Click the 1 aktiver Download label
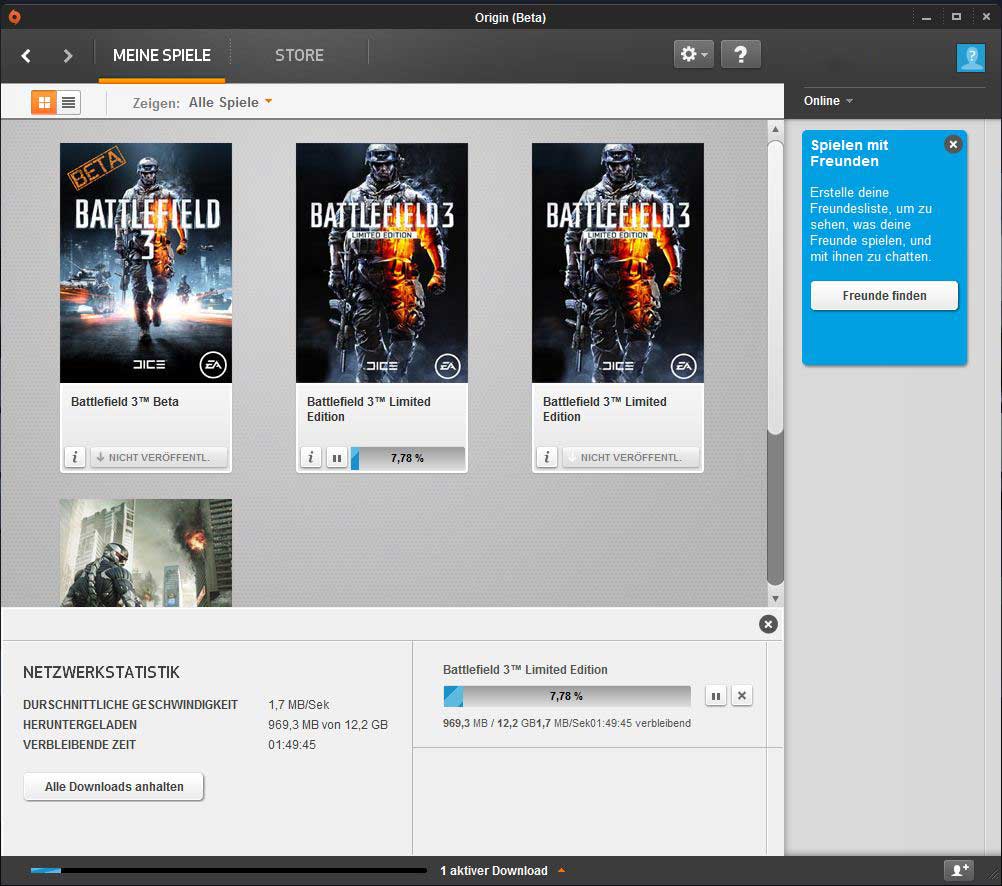This screenshot has width=1002, height=886. tap(493, 871)
